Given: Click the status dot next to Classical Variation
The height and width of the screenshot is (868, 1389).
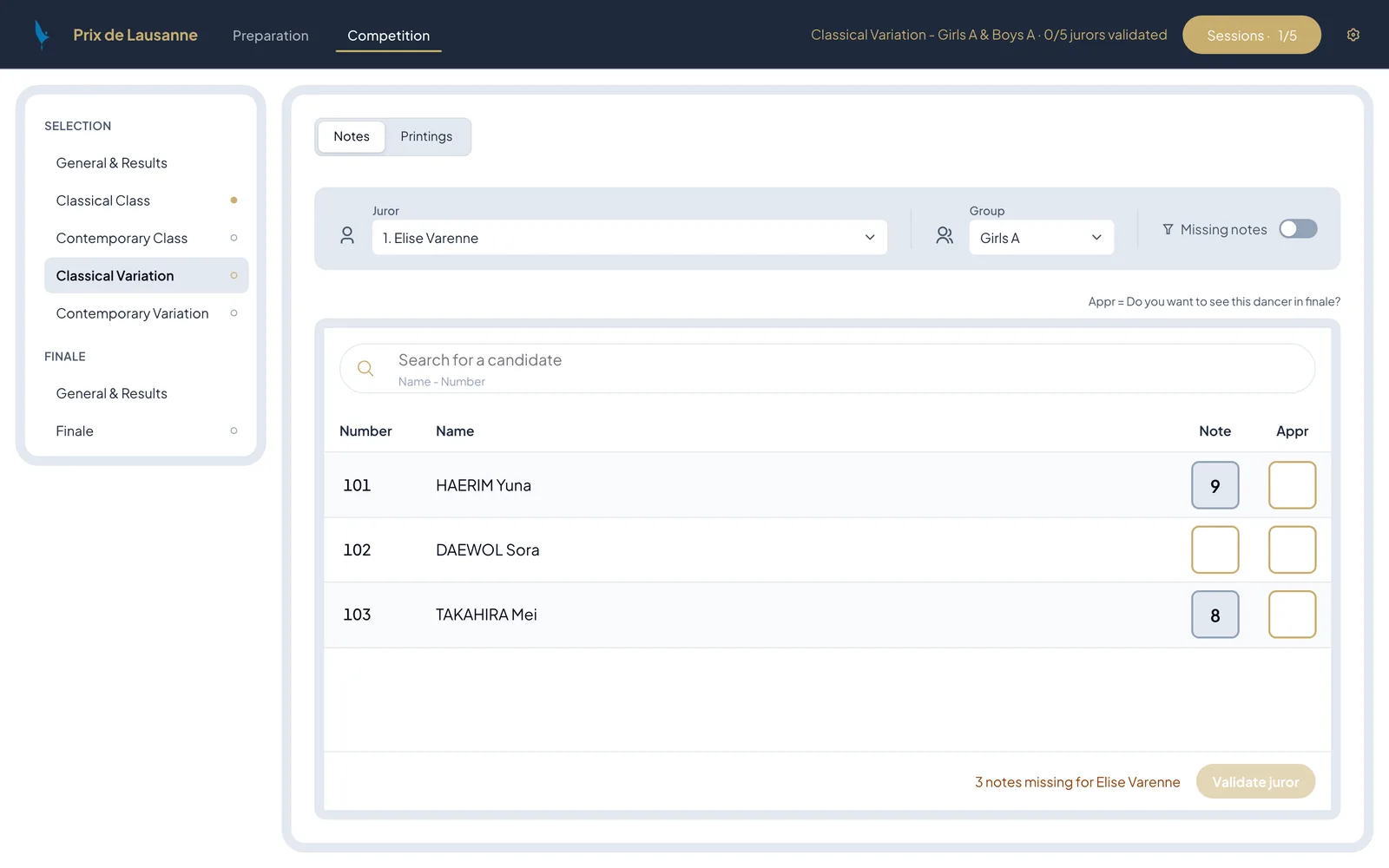Looking at the screenshot, I should point(234,275).
